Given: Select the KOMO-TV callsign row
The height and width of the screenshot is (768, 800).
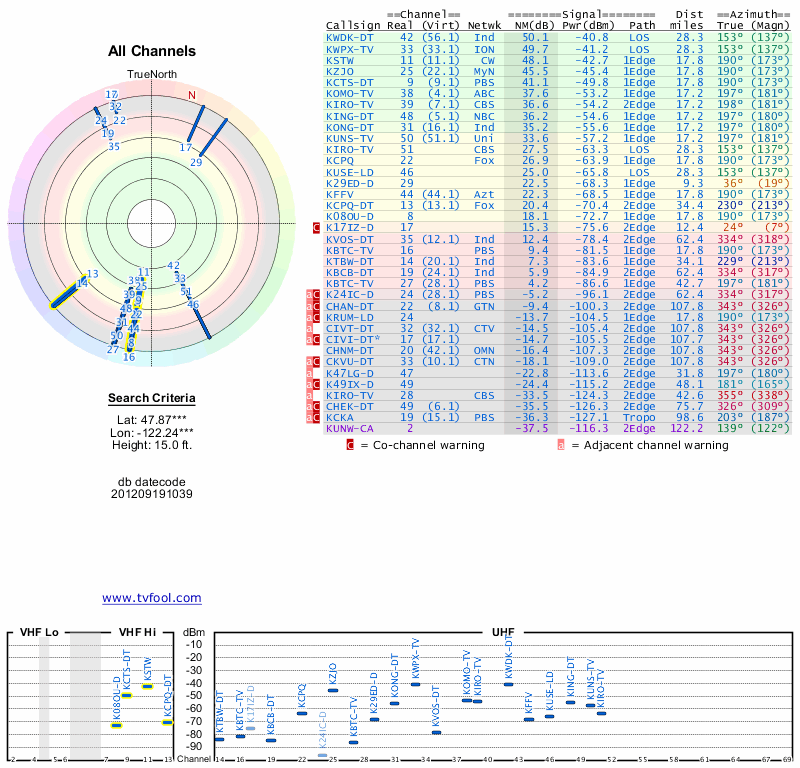Looking at the screenshot, I should point(350,93).
